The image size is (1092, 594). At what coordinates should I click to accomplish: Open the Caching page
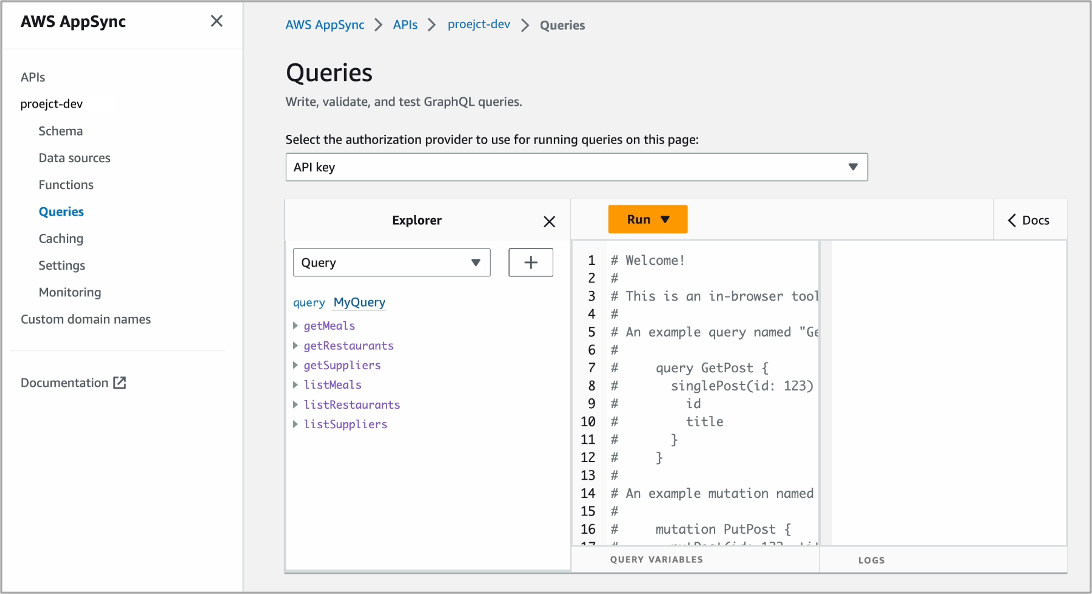pos(61,238)
